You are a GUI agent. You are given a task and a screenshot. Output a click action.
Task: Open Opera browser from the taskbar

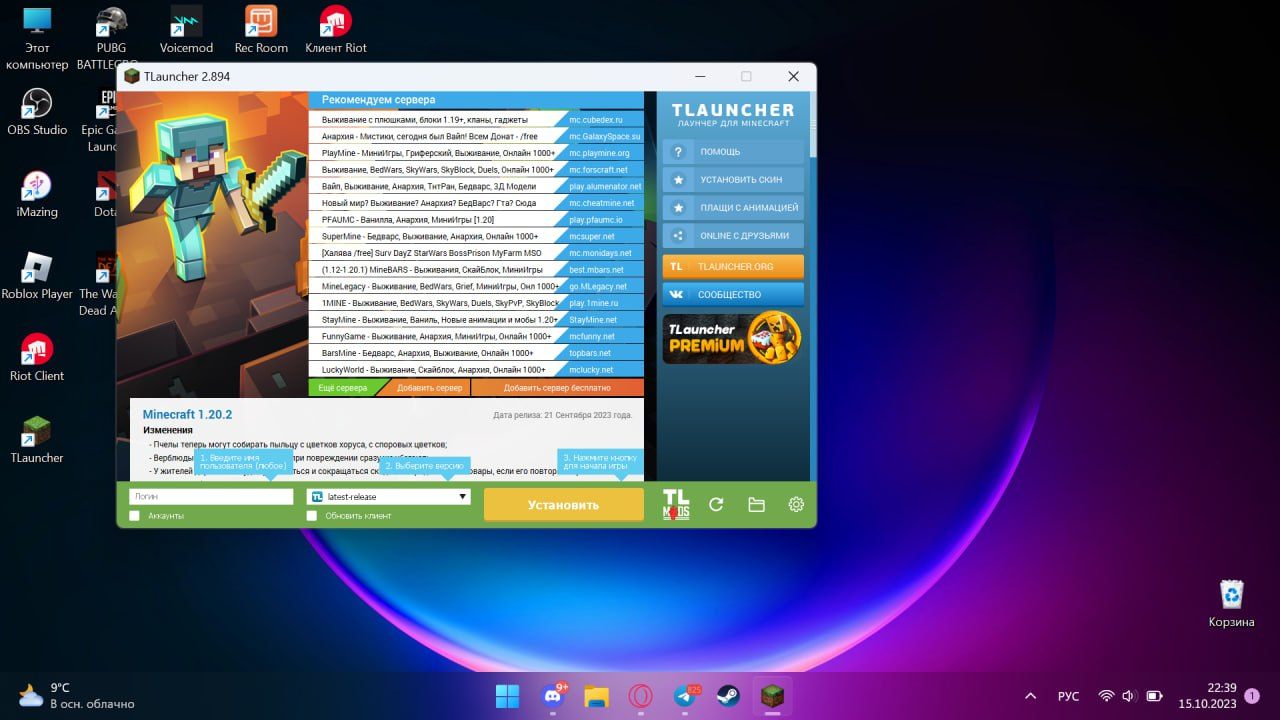tap(640, 696)
